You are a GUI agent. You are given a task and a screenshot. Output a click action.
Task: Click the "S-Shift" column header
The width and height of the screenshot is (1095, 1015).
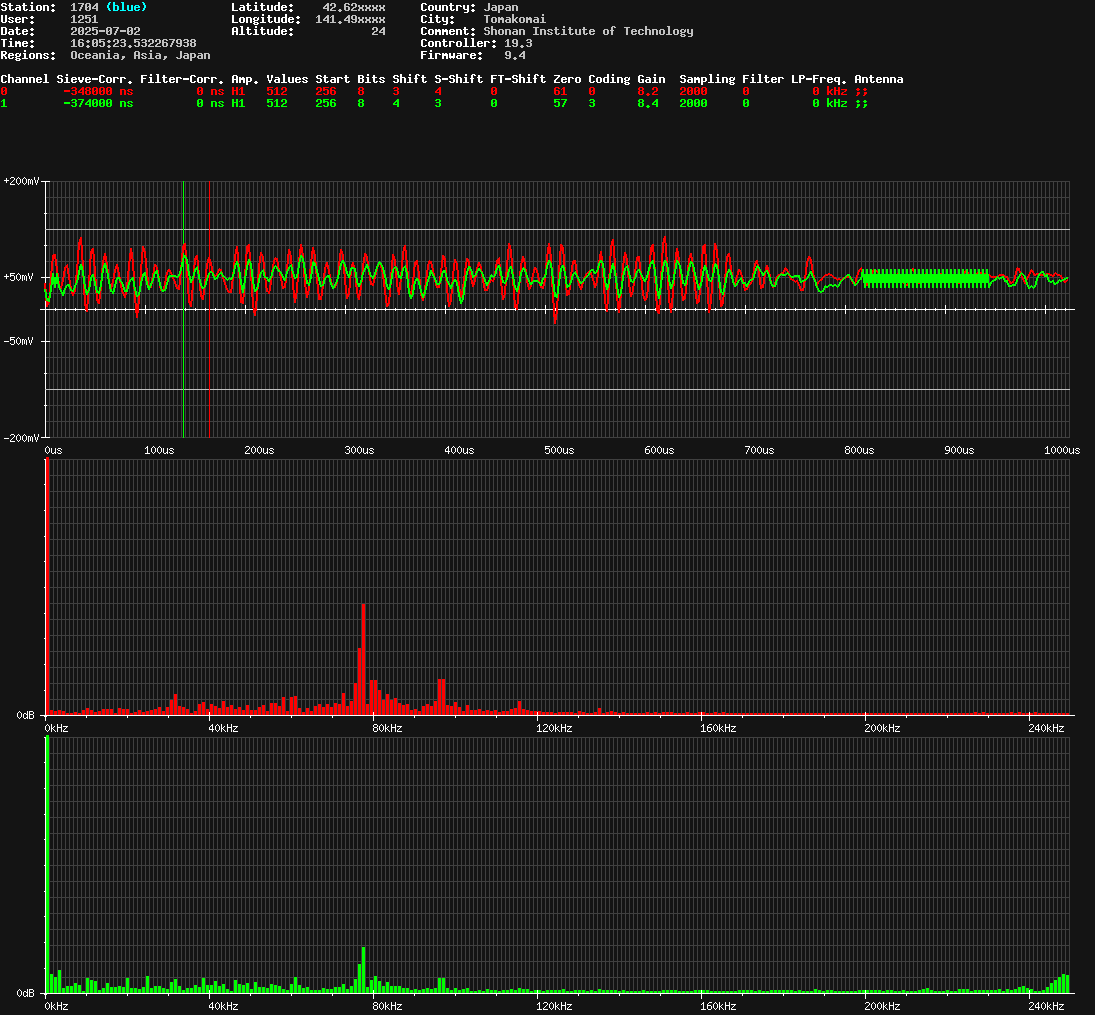(x=459, y=79)
